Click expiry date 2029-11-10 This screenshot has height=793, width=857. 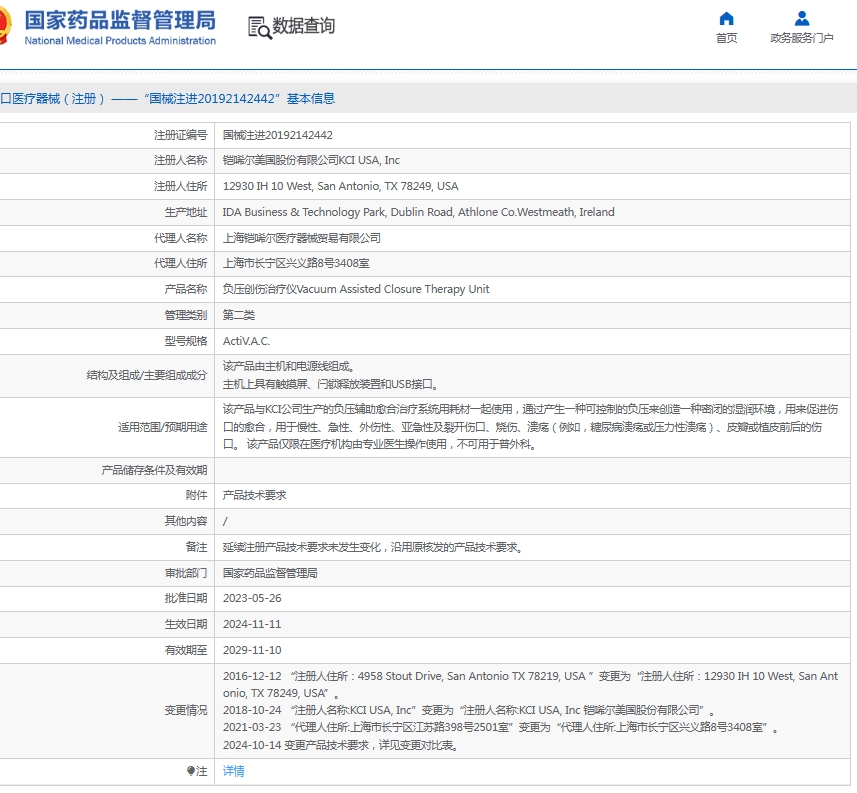[252, 650]
